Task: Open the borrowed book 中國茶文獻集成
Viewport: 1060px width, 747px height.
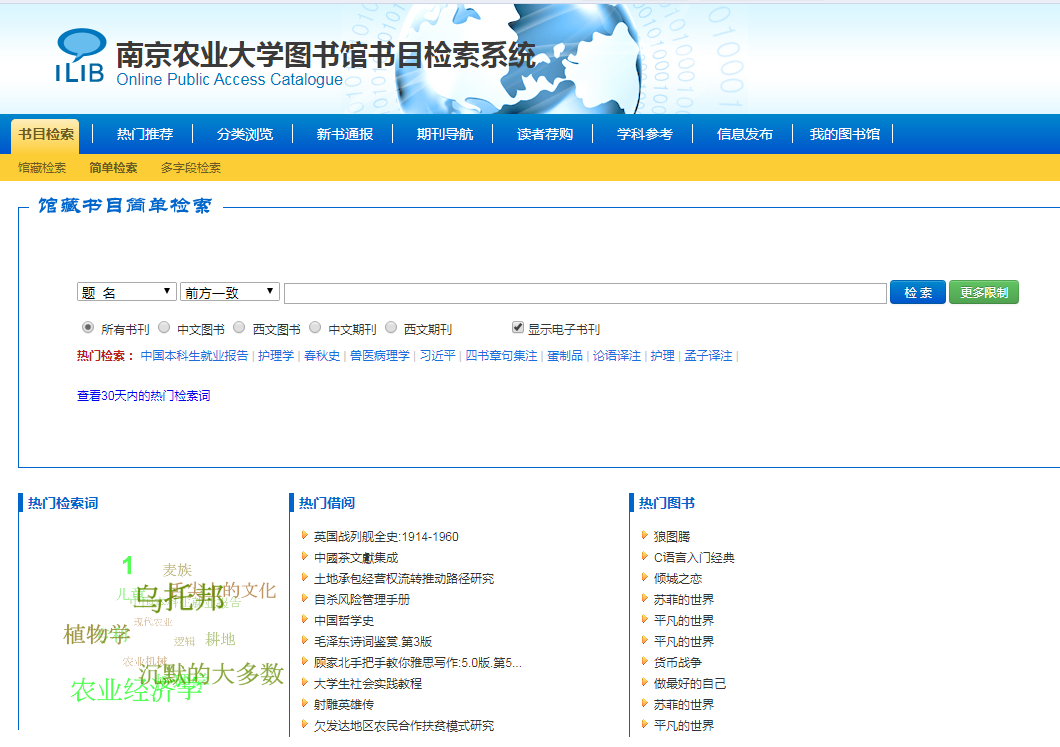Action: (x=356, y=558)
